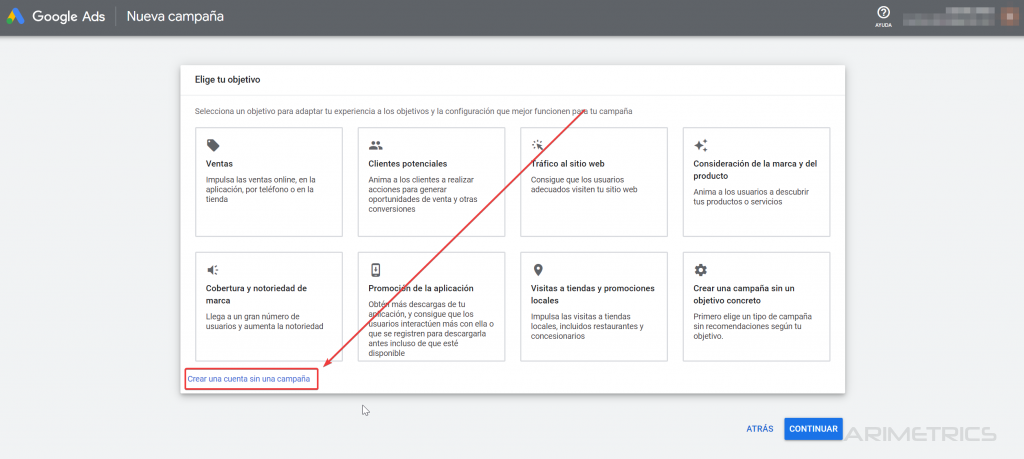Click the Promoción de la aplicación phone icon
1024x459 pixels.
[375, 270]
